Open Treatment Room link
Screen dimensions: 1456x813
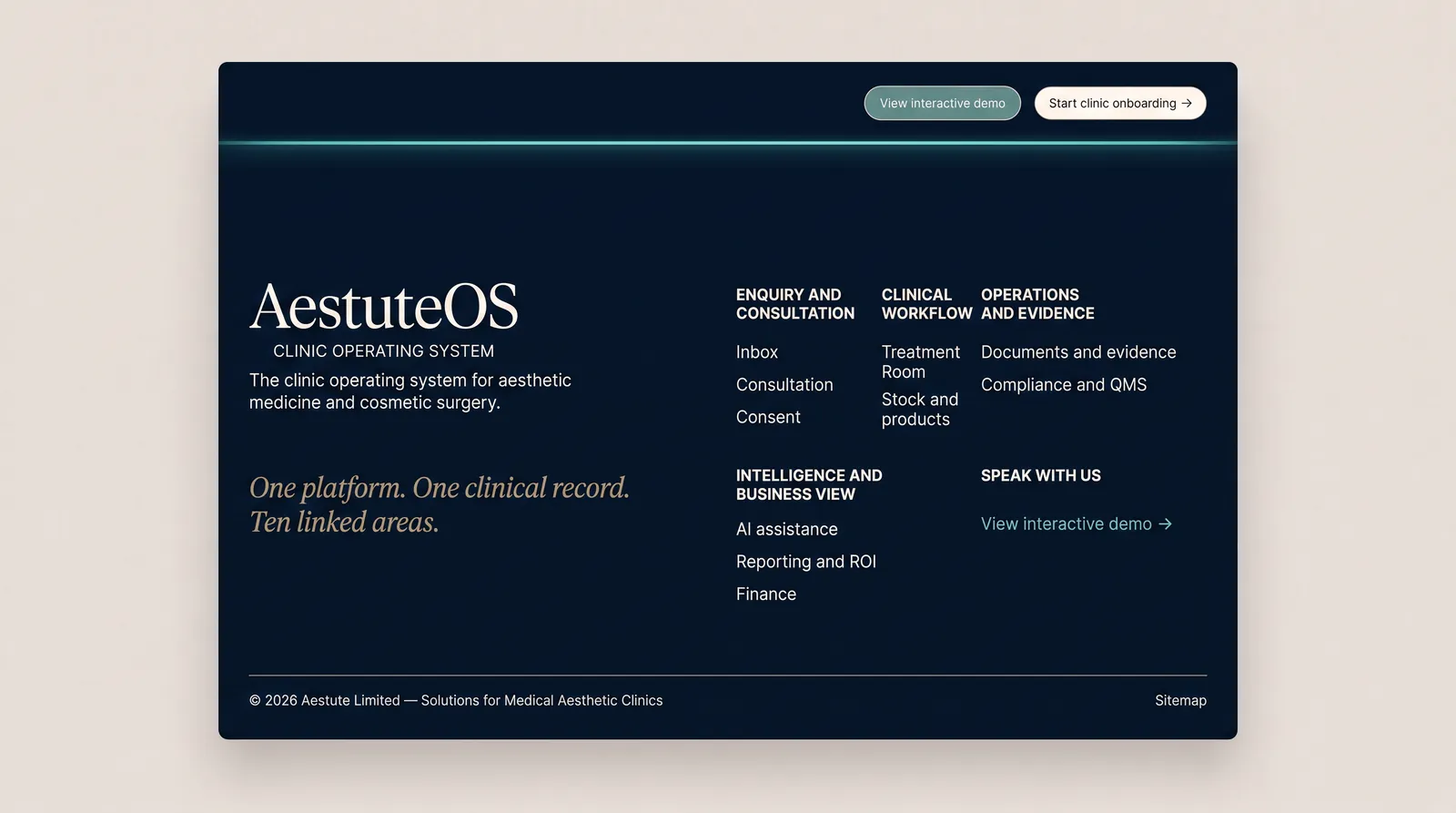coord(921,361)
